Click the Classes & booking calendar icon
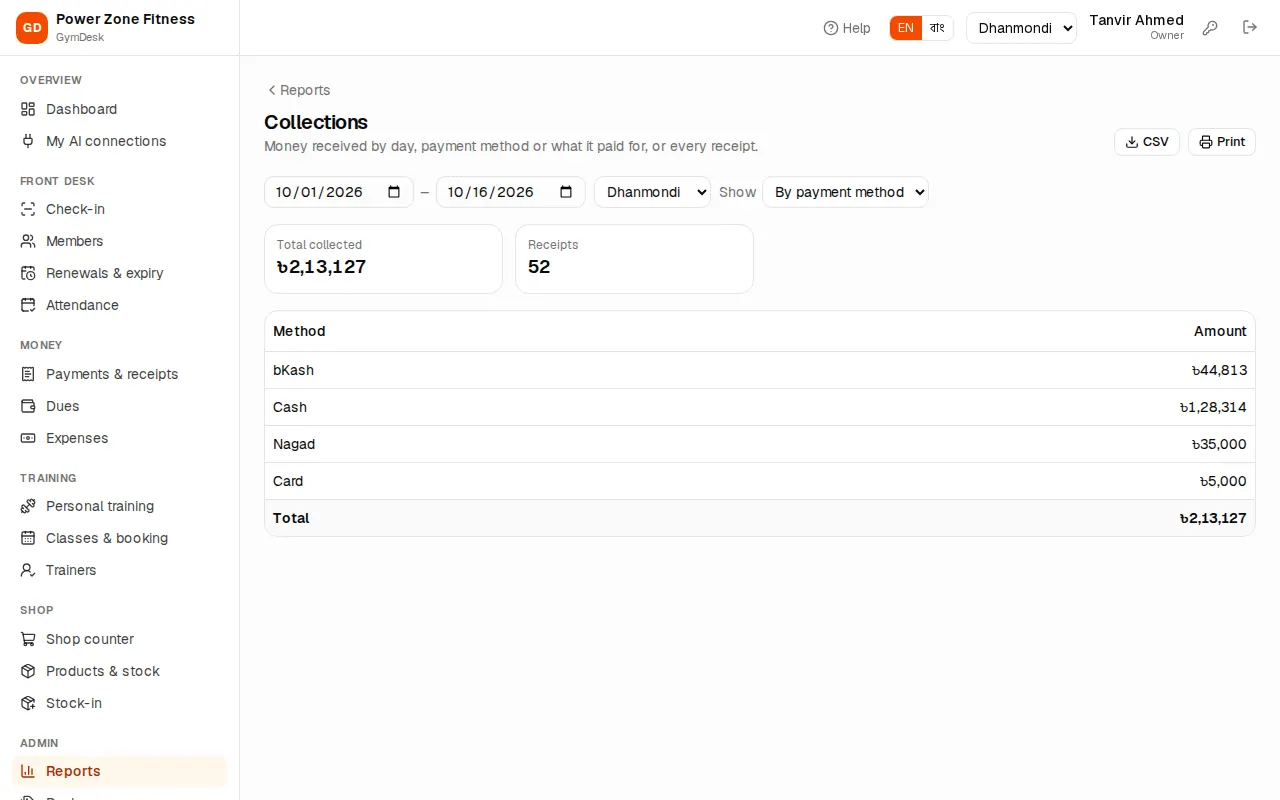The height and width of the screenshot is (800, 1280). coord(28,538)
